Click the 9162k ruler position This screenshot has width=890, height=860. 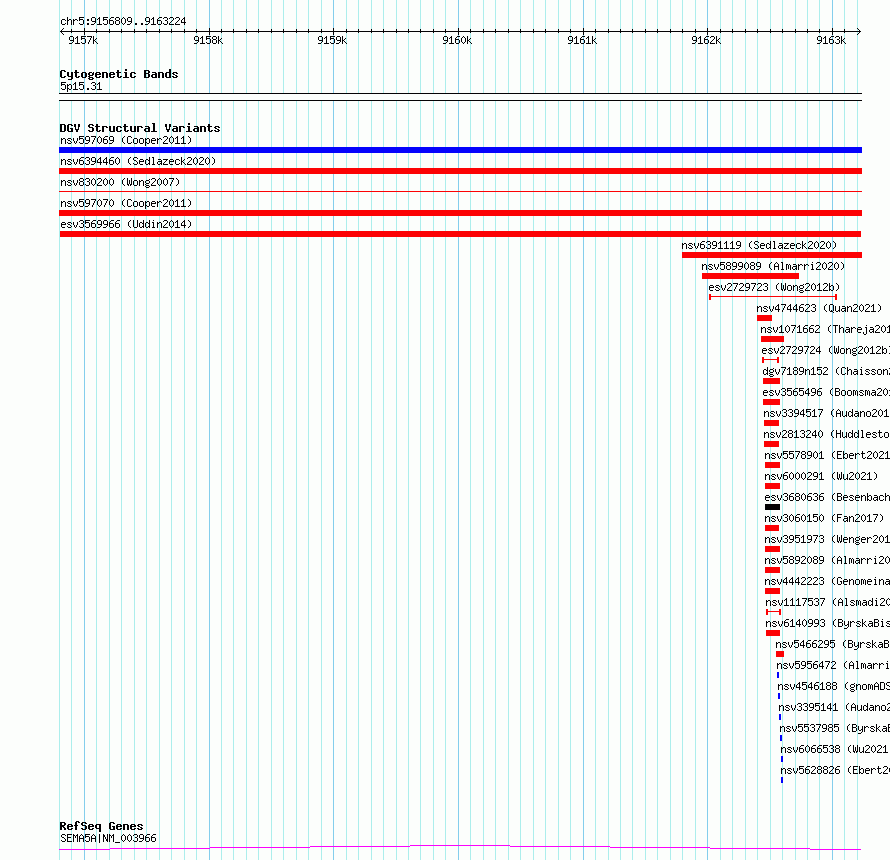point(706,40)
